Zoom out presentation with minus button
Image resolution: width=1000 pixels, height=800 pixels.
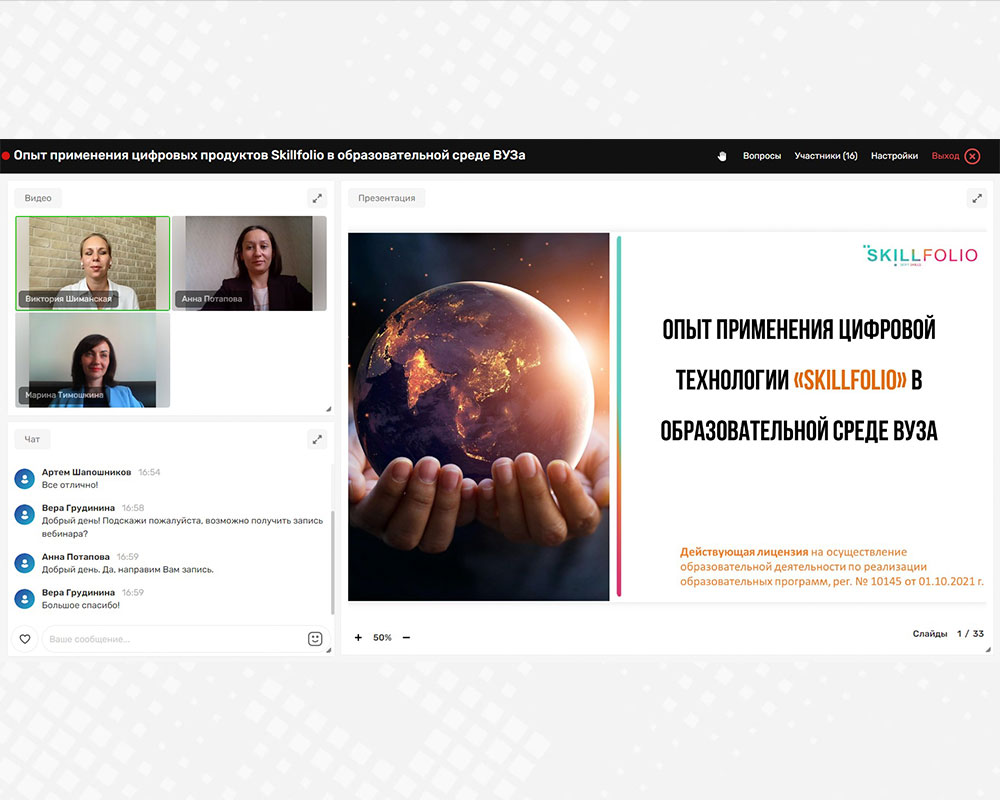pos(406,637)
